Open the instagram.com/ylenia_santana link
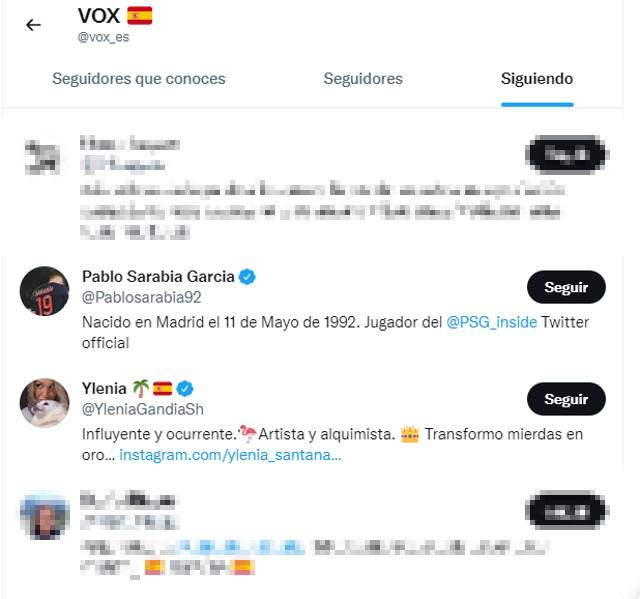 (x=230, y=455)
